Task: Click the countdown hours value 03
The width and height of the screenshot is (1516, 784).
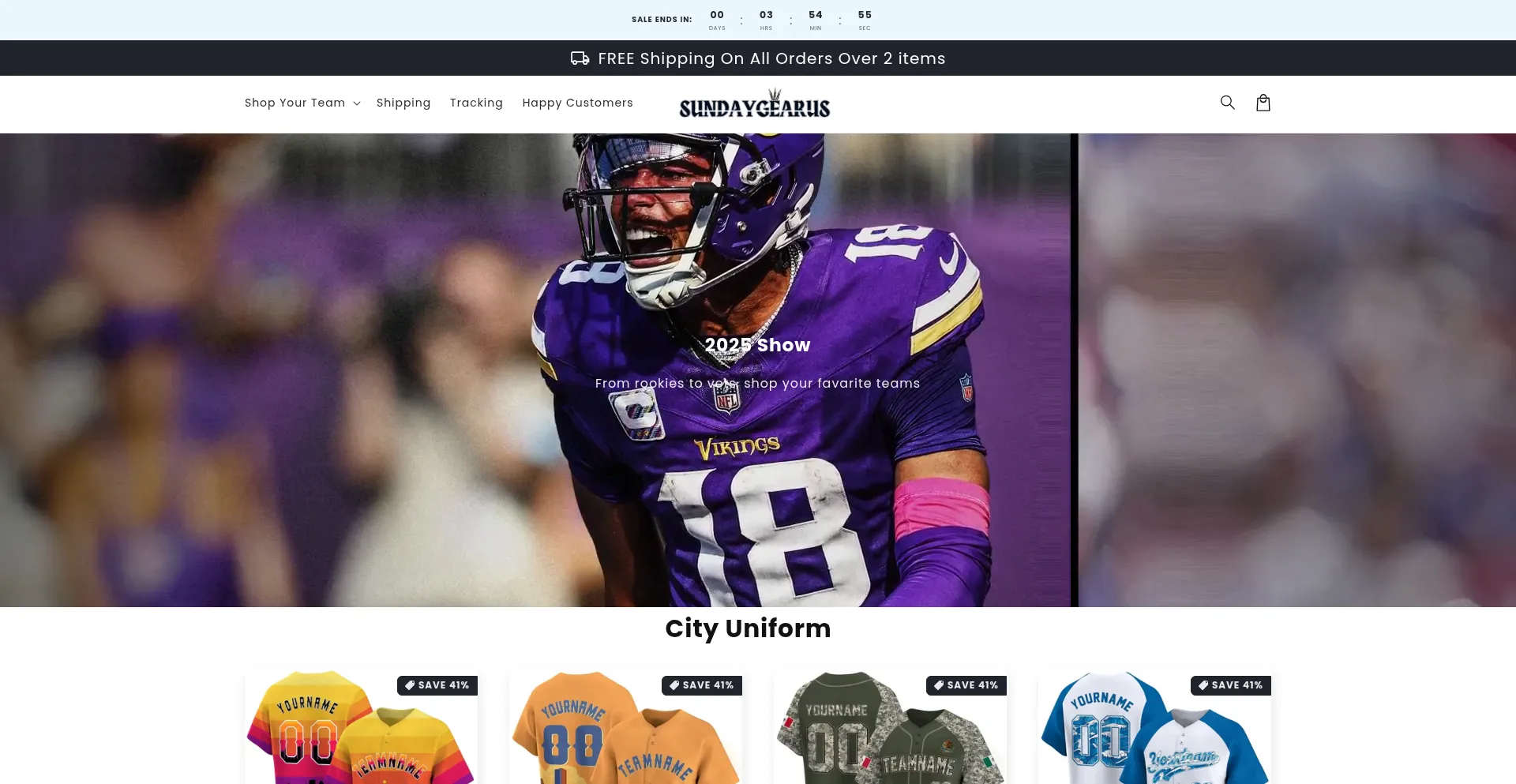Action: [766, 15]
